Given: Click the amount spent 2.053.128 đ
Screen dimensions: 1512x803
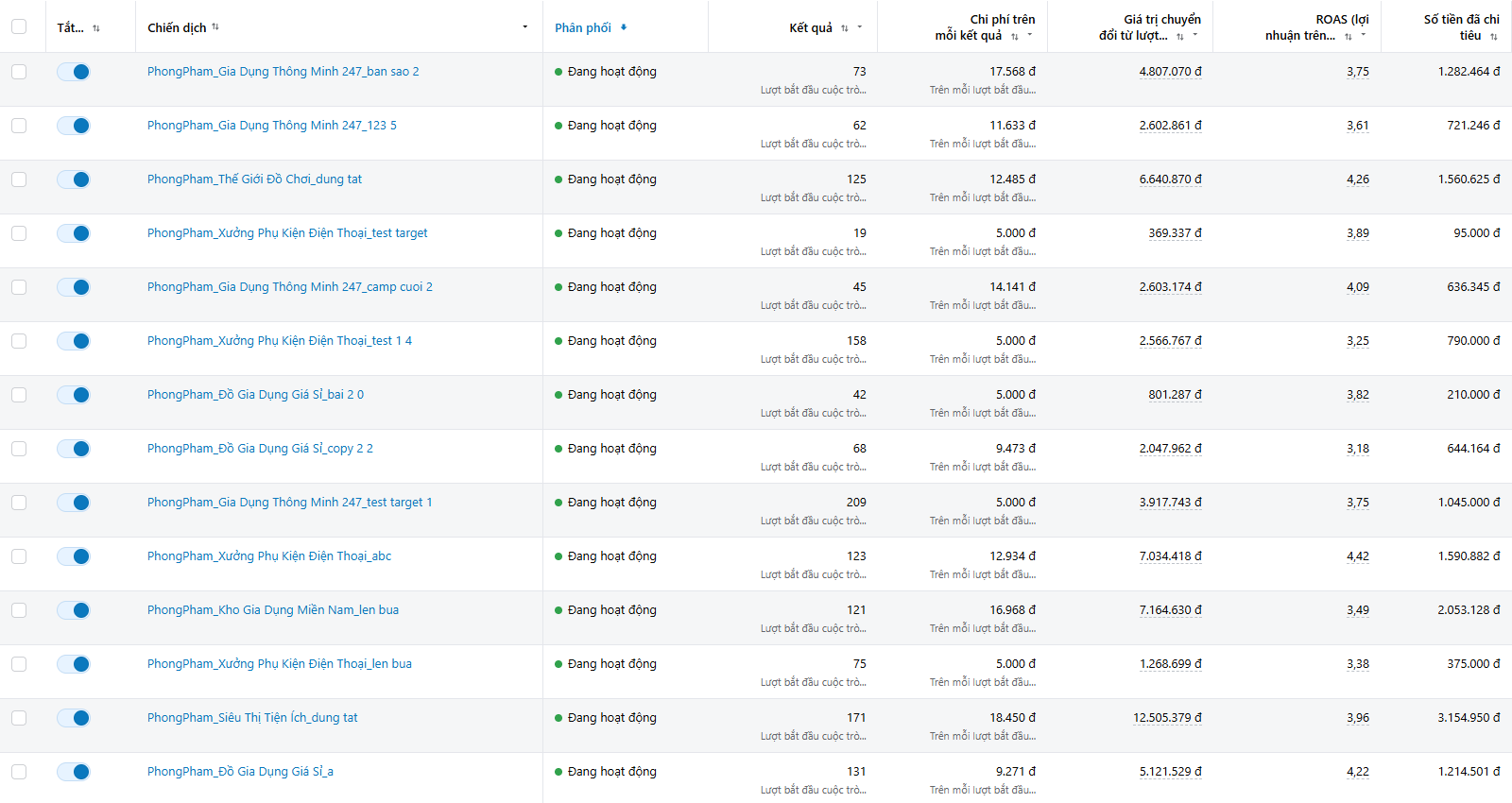Looking at the screenshot, I should coord(1469,610).
